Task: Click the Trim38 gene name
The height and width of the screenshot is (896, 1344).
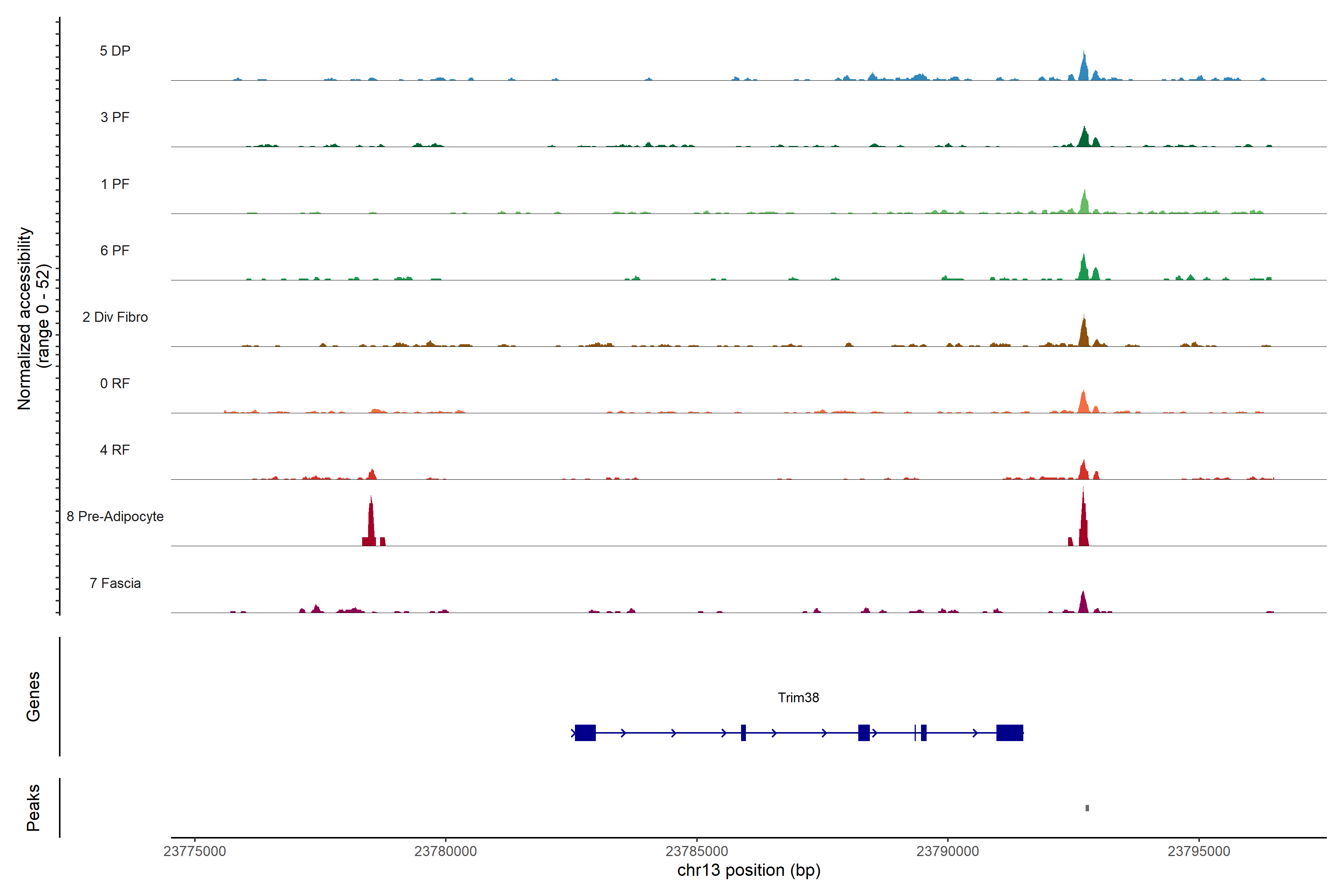Action: coord(798,698)
